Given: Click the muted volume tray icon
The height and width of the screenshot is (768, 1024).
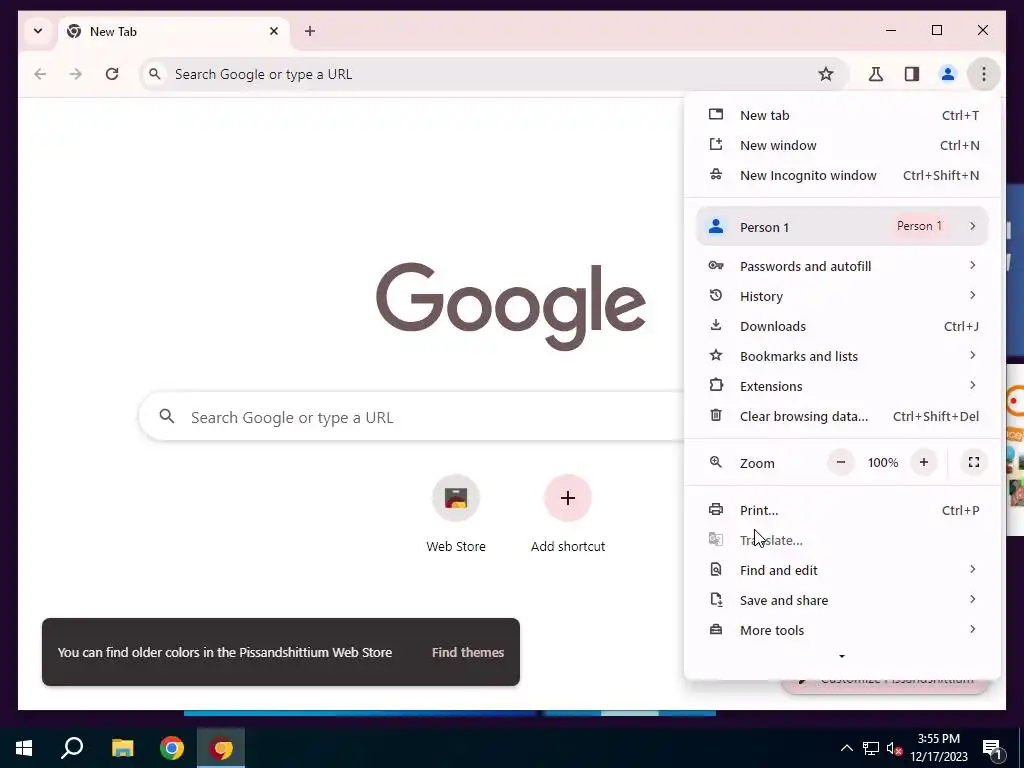Looking at the screenshot, I should (895, 748).
